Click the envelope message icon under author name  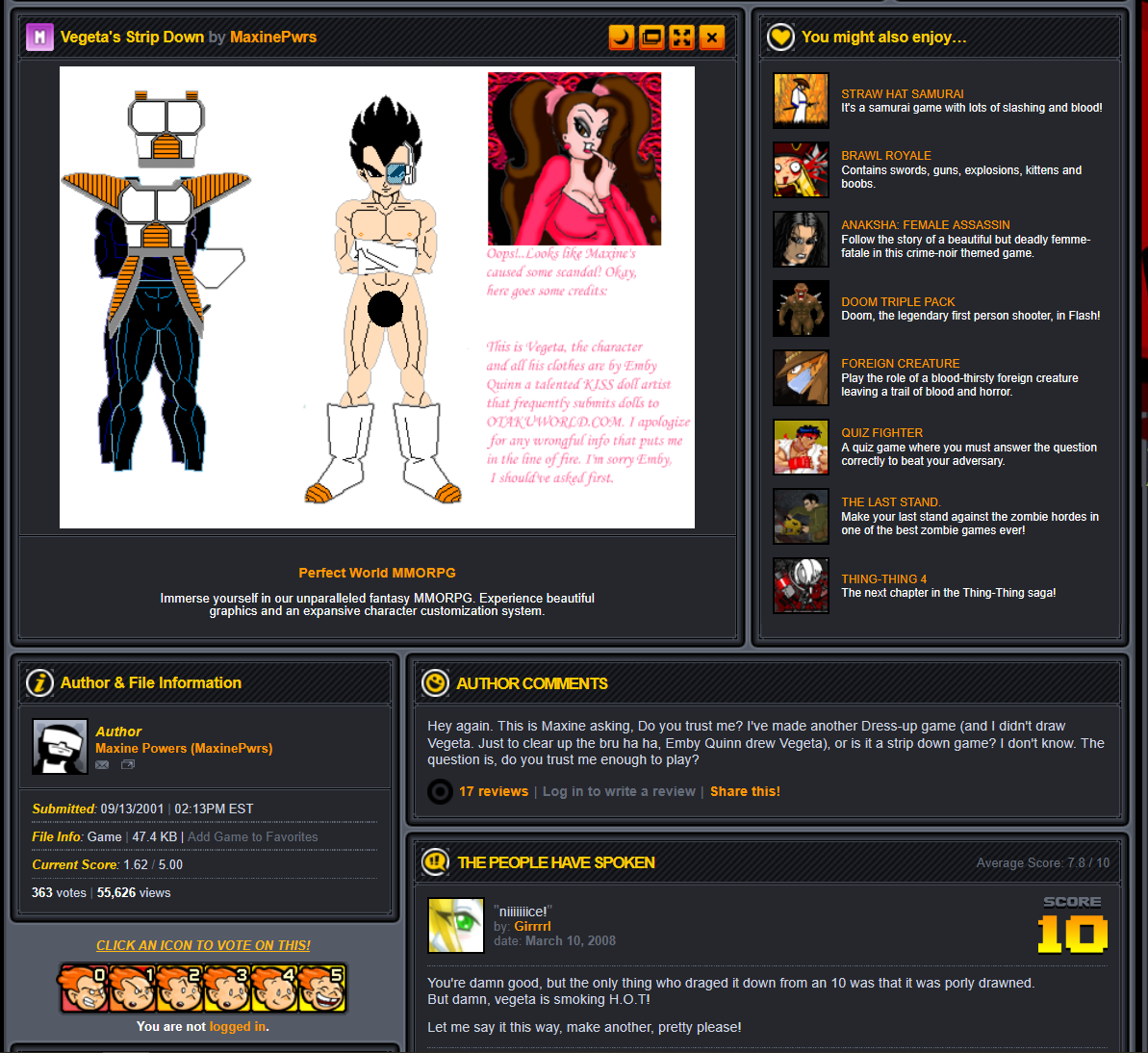(x=102, y=764)
